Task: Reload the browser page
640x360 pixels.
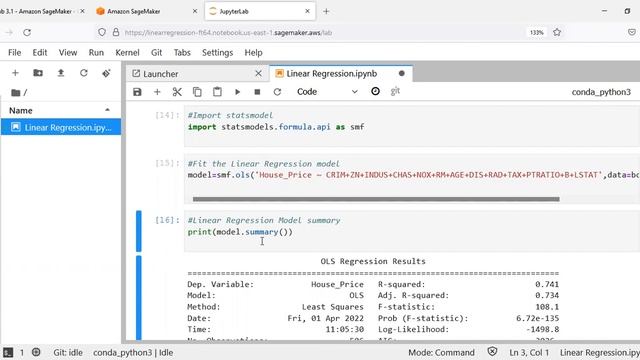Action: click(27, 32)
